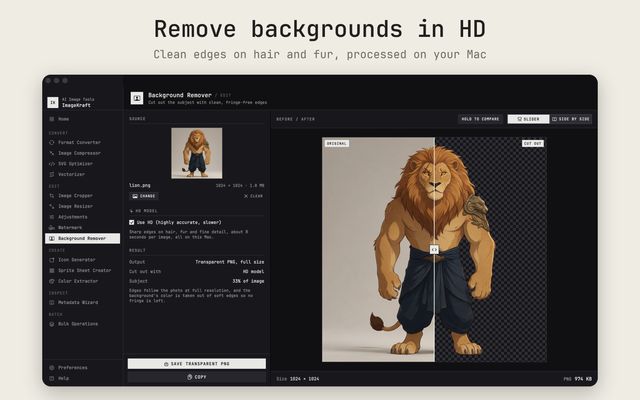Switch to Side by Side view
This screenshot has height=400, width=640.
point(571,119)
